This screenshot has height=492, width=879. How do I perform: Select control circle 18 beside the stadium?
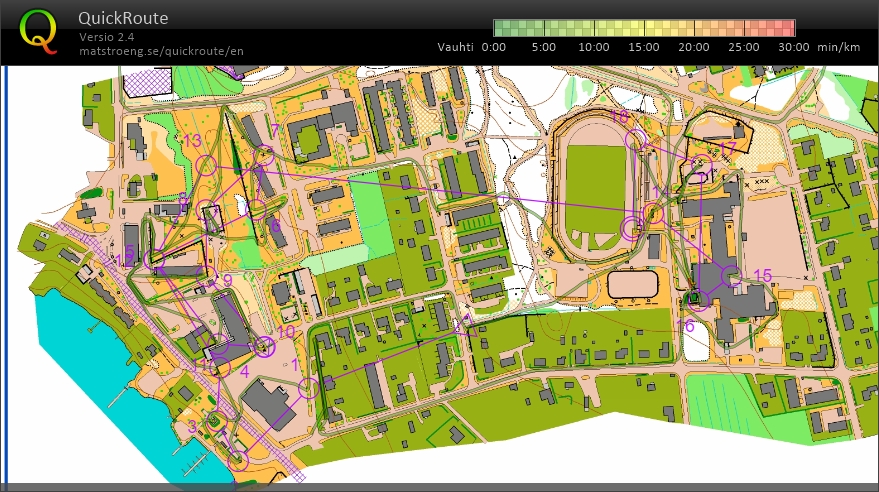635,139
